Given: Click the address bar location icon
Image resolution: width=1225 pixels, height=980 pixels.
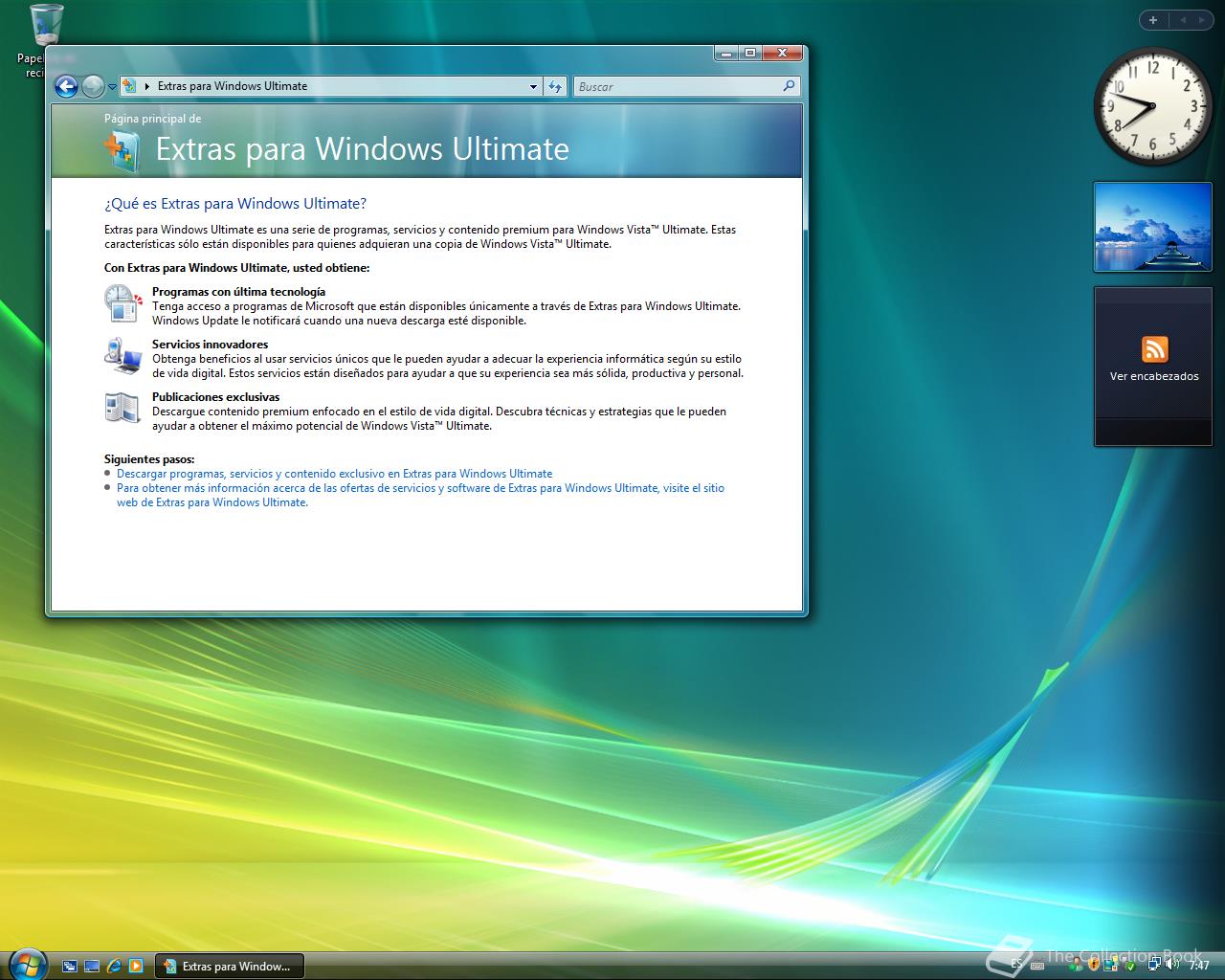Looking at the screenshot, I should 130,86.
